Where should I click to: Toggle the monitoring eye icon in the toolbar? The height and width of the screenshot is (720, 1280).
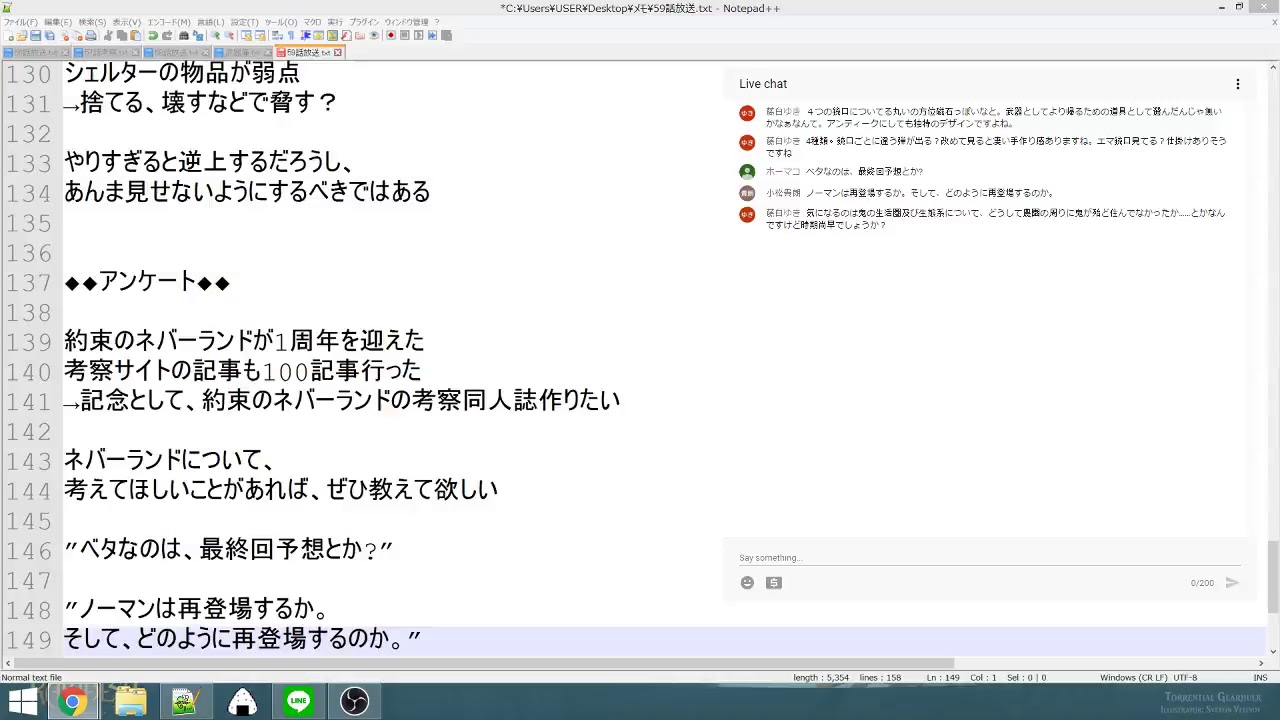pos(375,36)
